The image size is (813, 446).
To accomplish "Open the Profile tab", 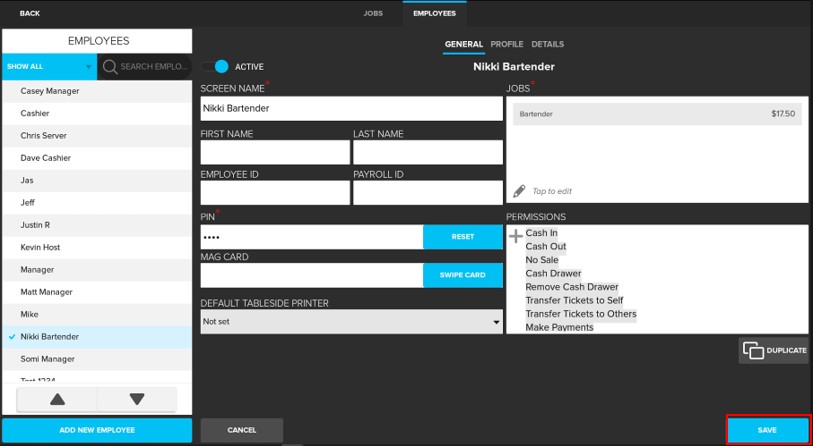I will pyautogui.click(x=507, y=45).
